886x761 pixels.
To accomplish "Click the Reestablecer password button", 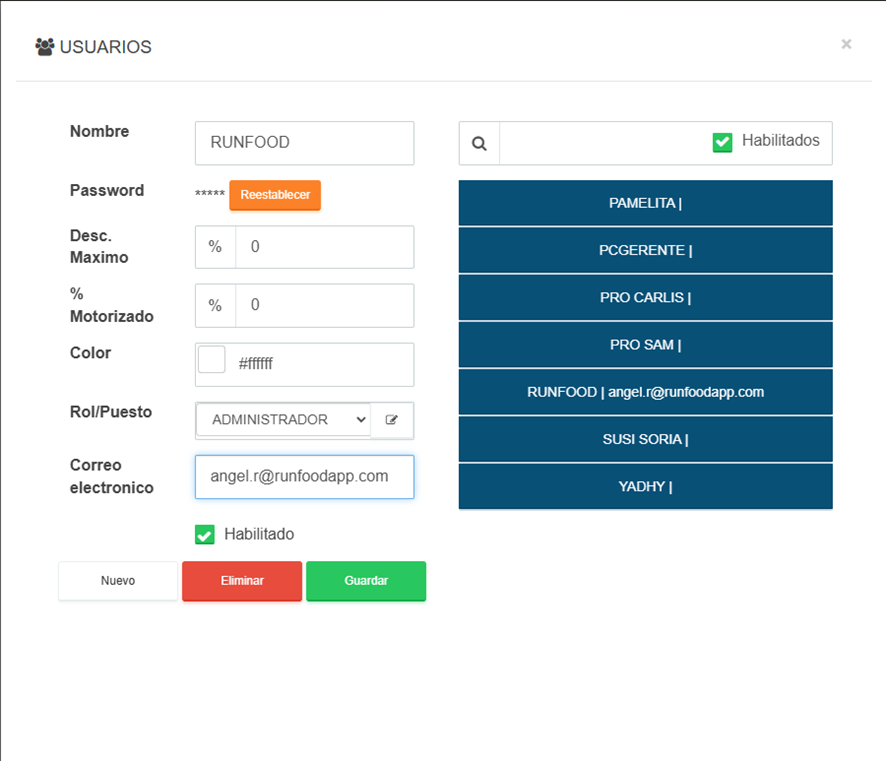I will (275, 195).
